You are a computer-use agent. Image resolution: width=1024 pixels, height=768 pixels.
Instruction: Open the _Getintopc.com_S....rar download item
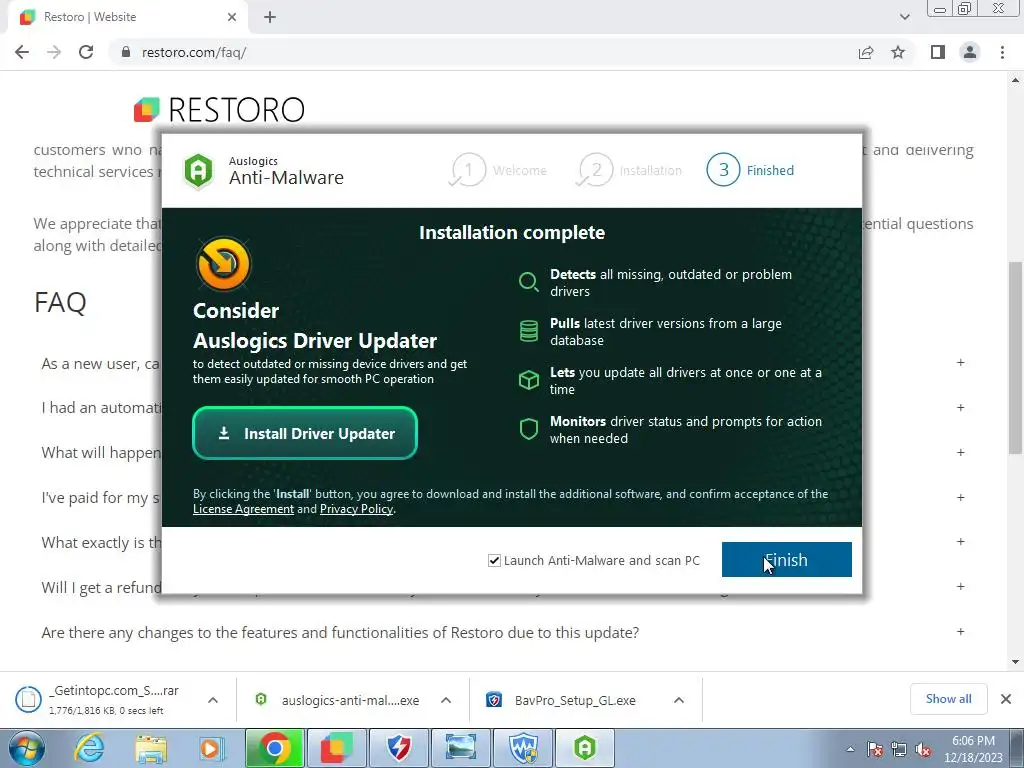(x=104, y=699)
